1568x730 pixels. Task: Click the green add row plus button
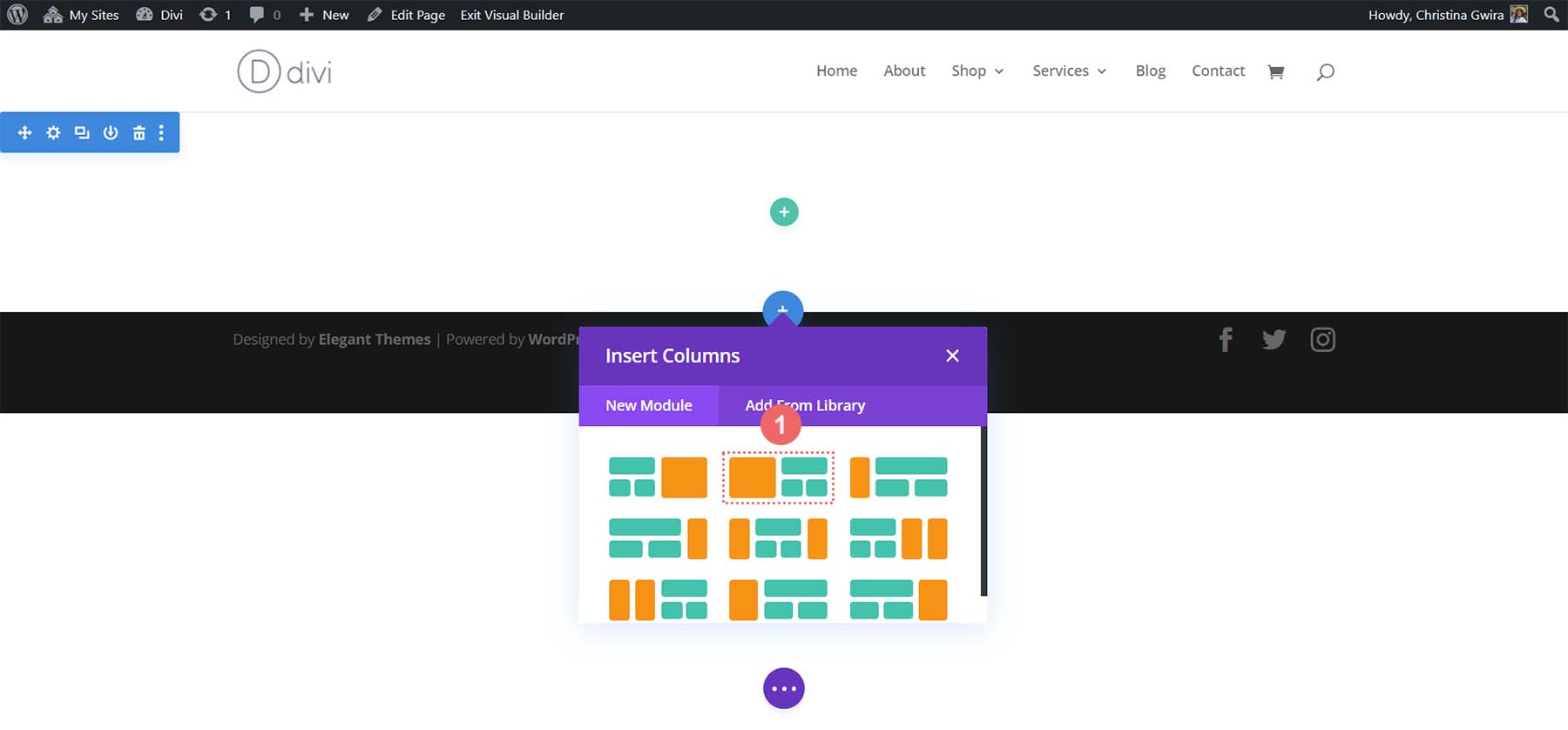784,212
